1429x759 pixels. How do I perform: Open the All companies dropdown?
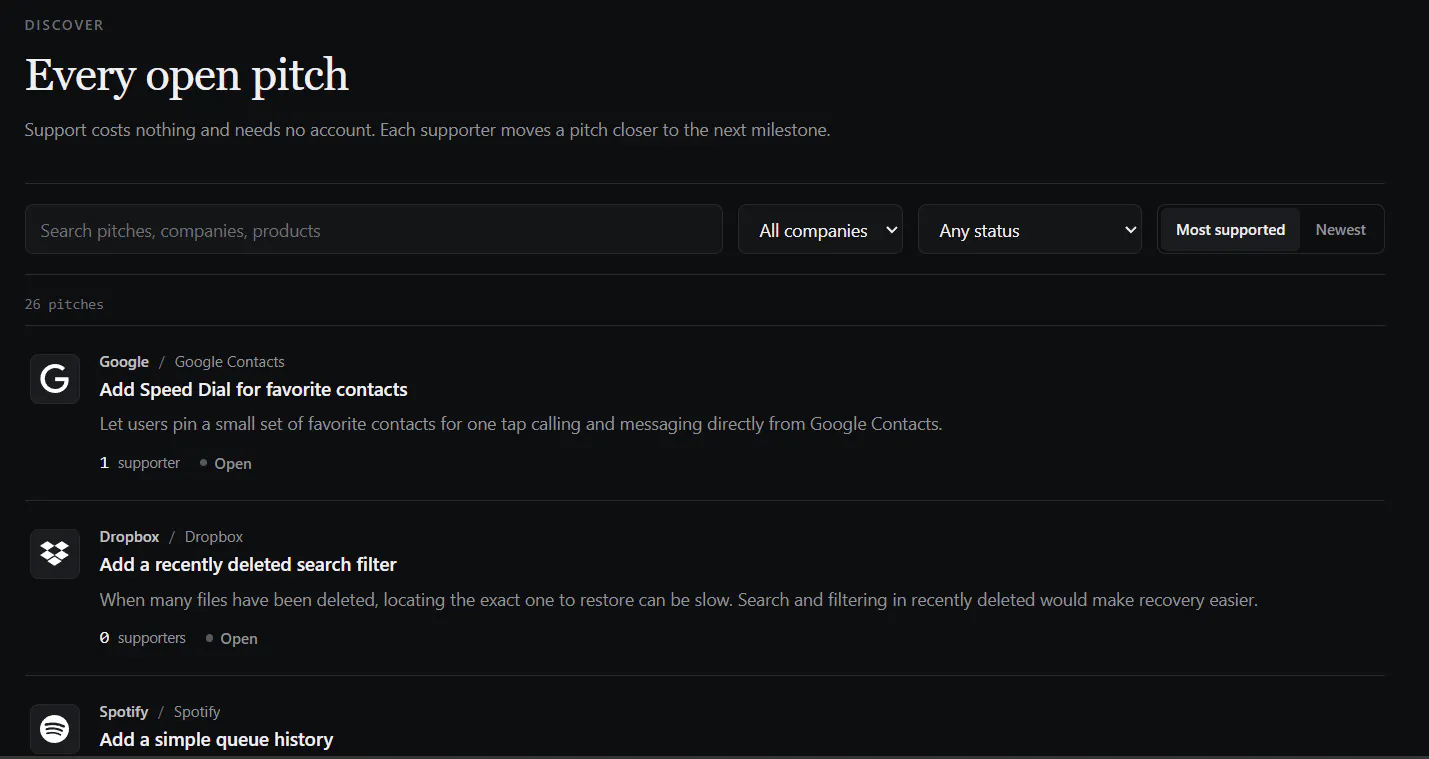coord(820,230)
